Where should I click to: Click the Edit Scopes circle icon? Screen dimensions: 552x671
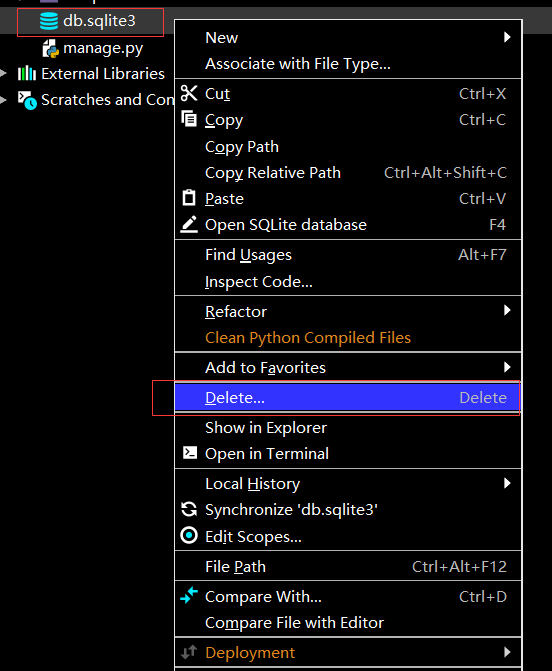[189, 535]
